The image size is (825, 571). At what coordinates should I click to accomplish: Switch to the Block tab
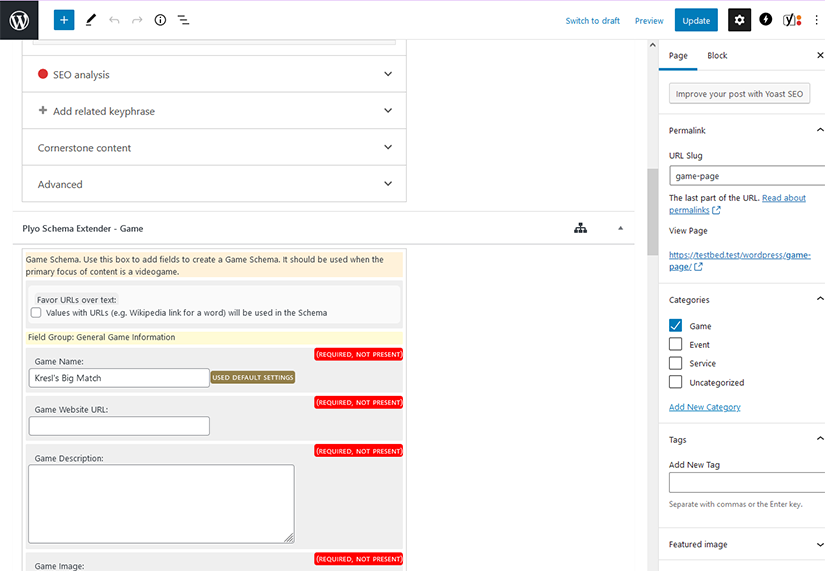pos(717,56)
